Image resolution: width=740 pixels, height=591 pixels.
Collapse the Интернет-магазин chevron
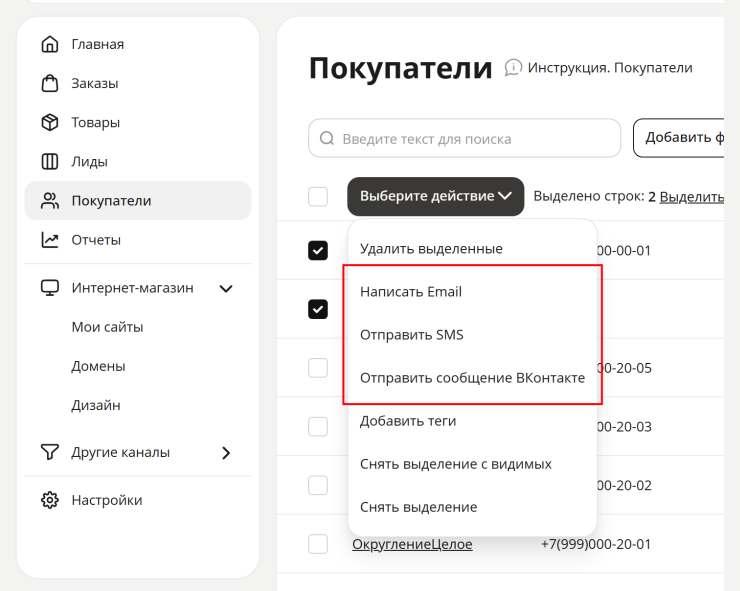(226, 288)
